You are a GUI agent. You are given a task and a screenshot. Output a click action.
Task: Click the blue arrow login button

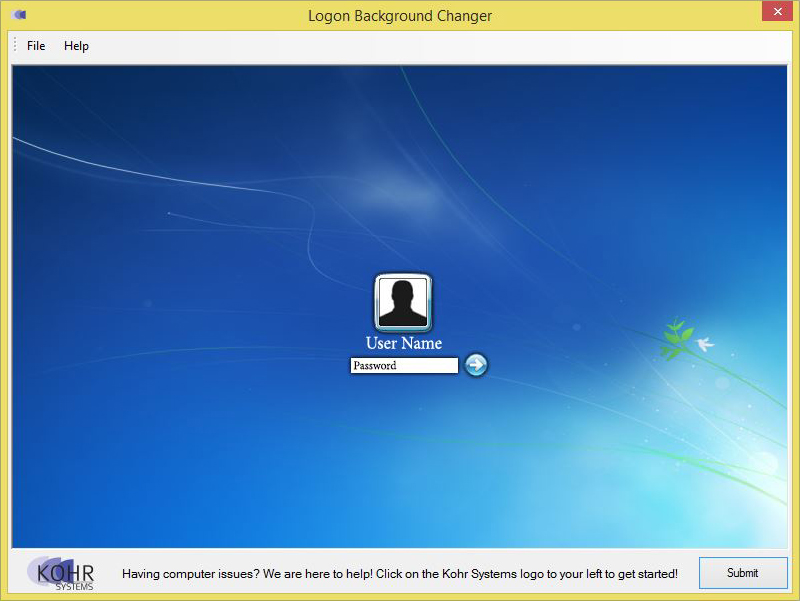point(476,365)
